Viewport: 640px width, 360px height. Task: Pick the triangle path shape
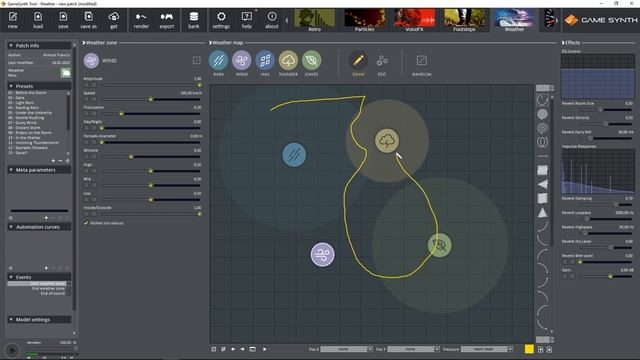542,213
